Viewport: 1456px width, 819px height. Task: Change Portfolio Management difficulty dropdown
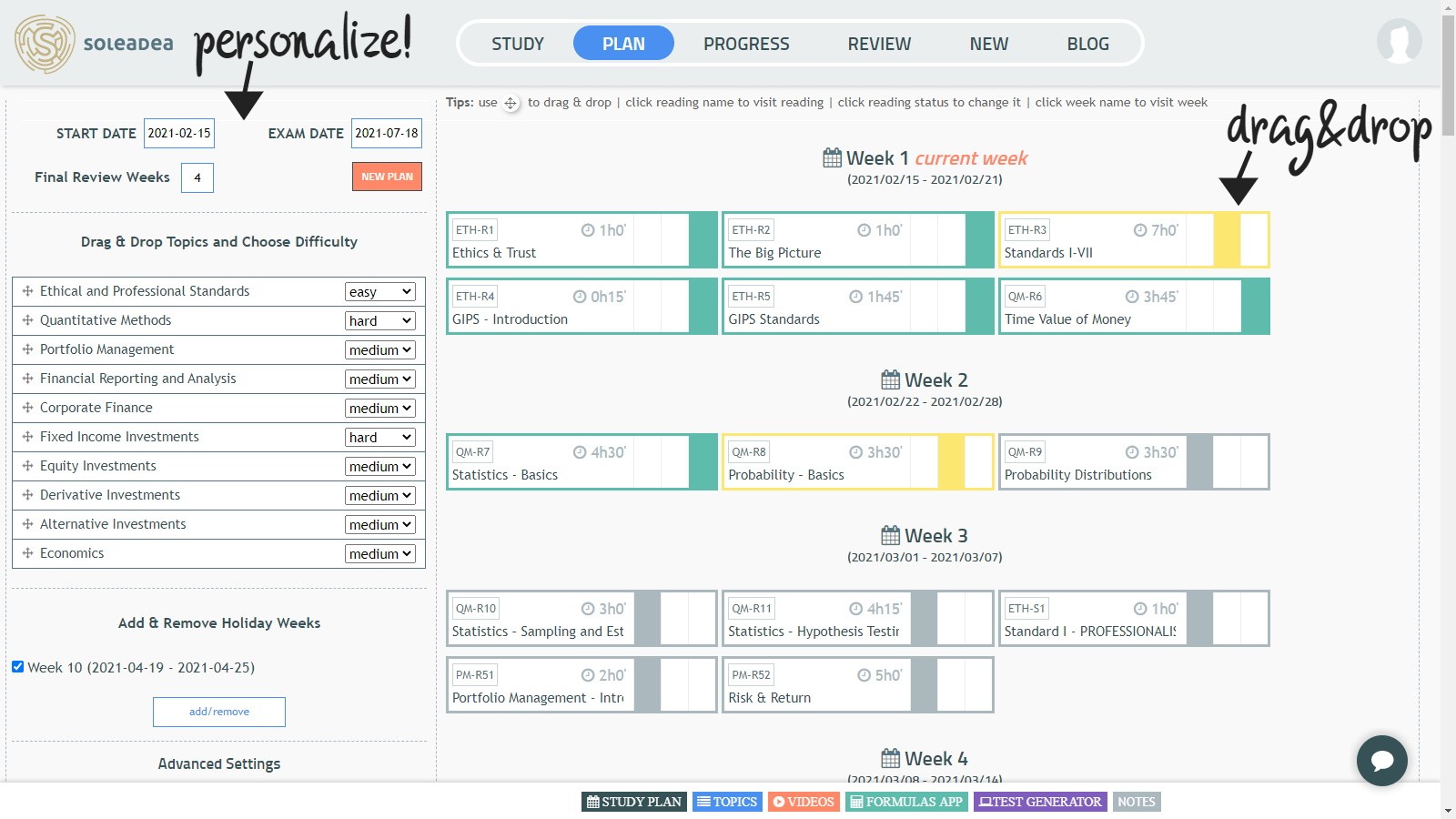pyautogui.click(x=380, y=350)
